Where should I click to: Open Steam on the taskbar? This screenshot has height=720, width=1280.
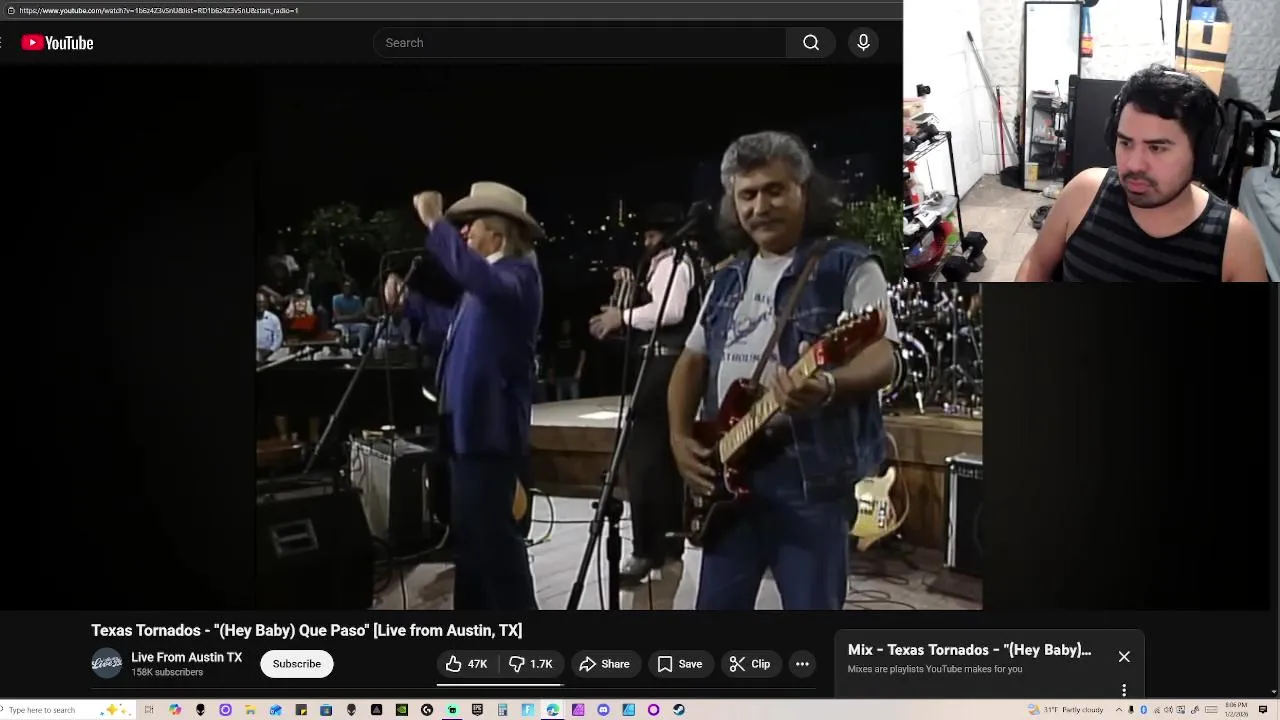679,710
